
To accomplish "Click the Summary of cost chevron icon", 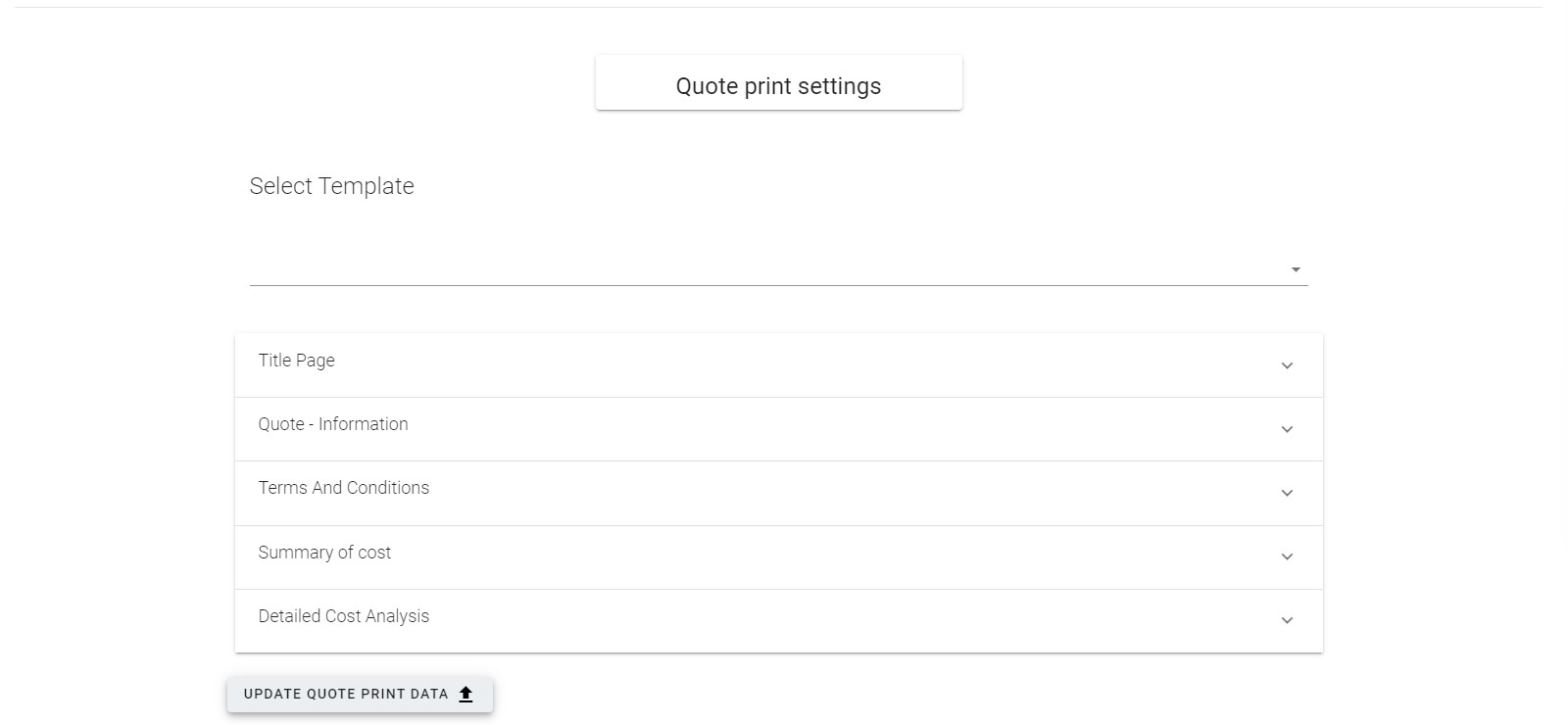I will coord(1287,556).
